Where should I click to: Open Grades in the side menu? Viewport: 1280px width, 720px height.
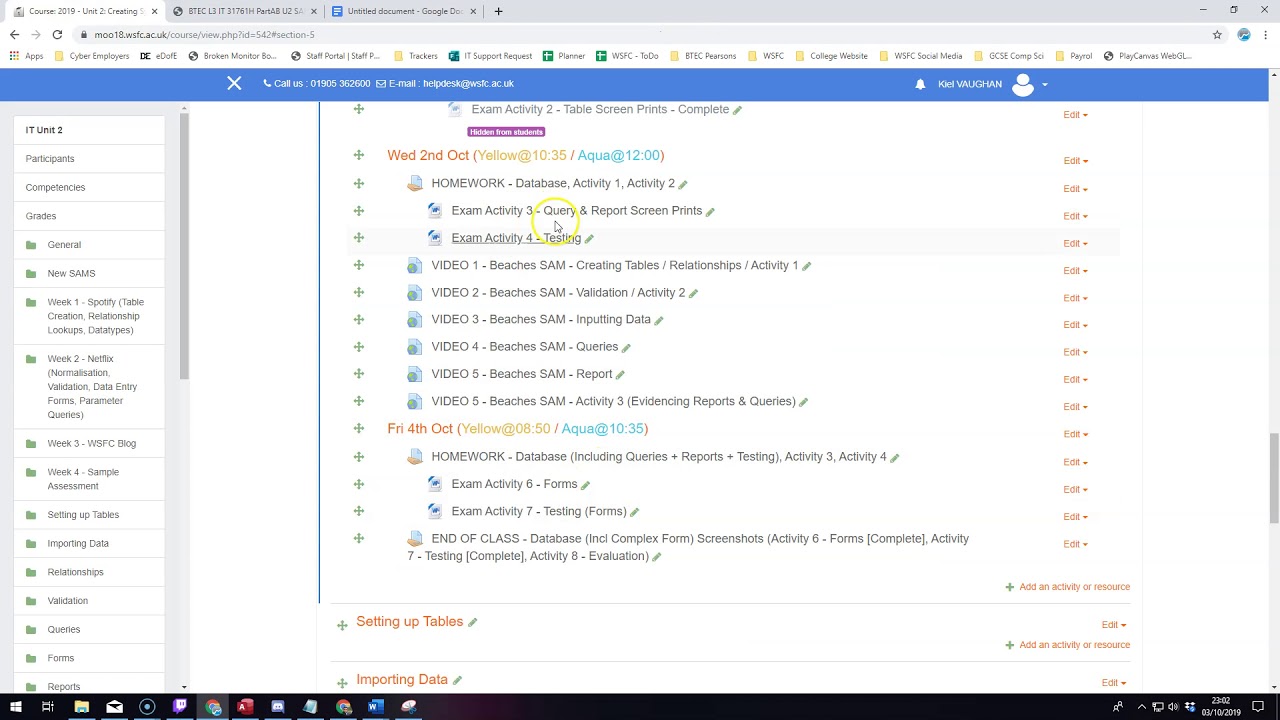pos(41,216)
